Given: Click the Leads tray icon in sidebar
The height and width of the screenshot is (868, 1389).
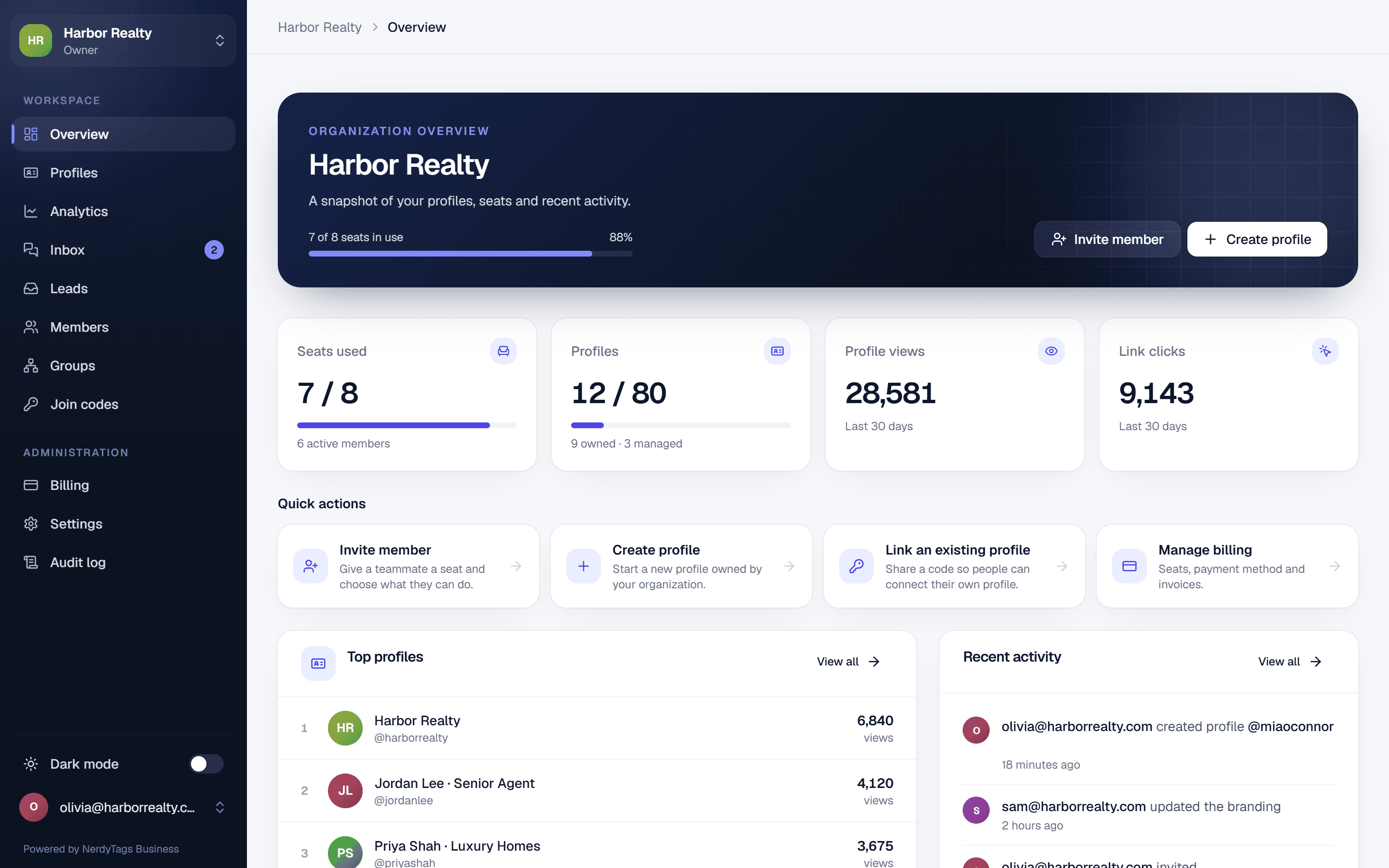Looking at the screenshot, I should [31, 288].
